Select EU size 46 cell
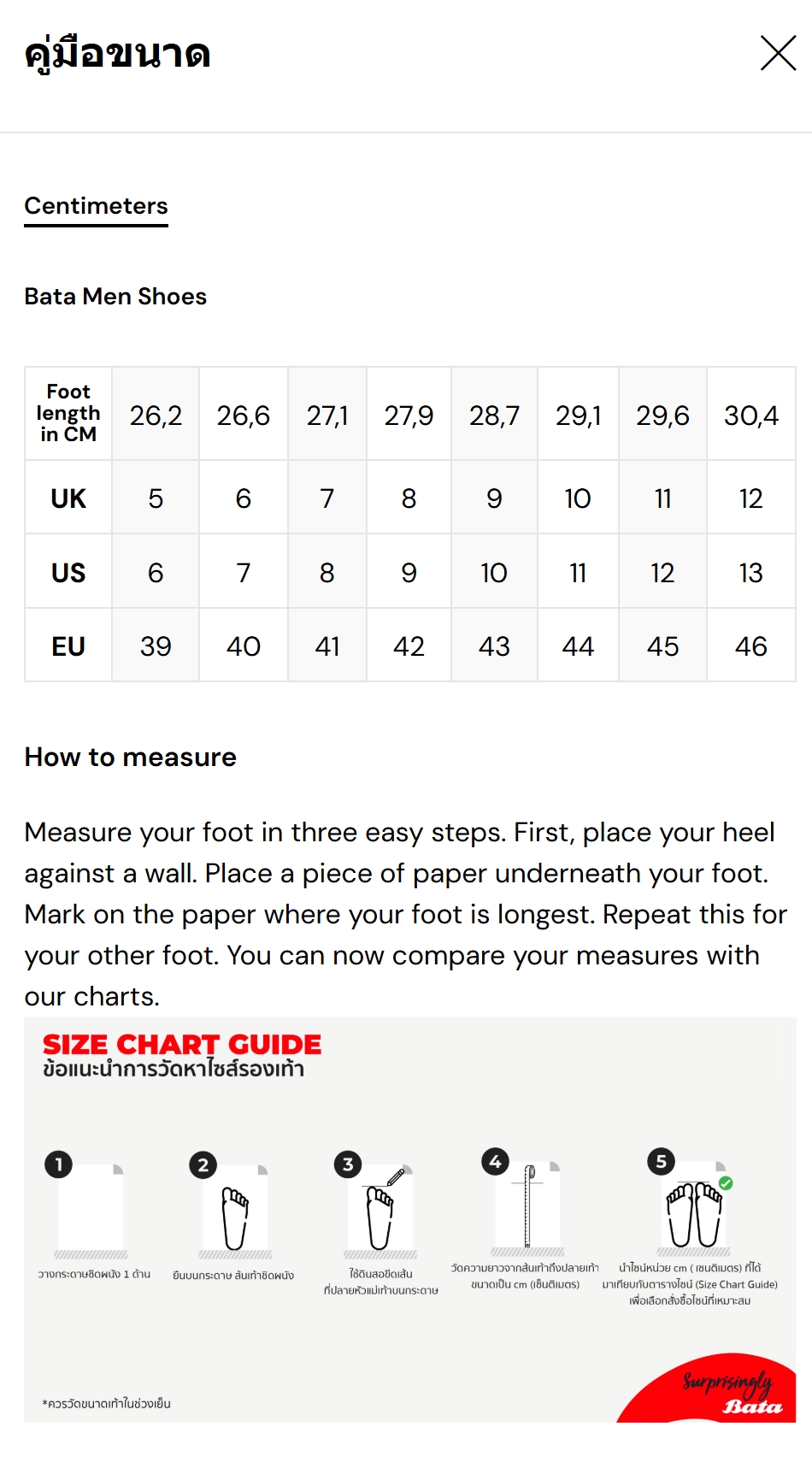Image resolution: width=812 pixels, height=1462 pixels. pyautogui.click(x=750, y=646)
